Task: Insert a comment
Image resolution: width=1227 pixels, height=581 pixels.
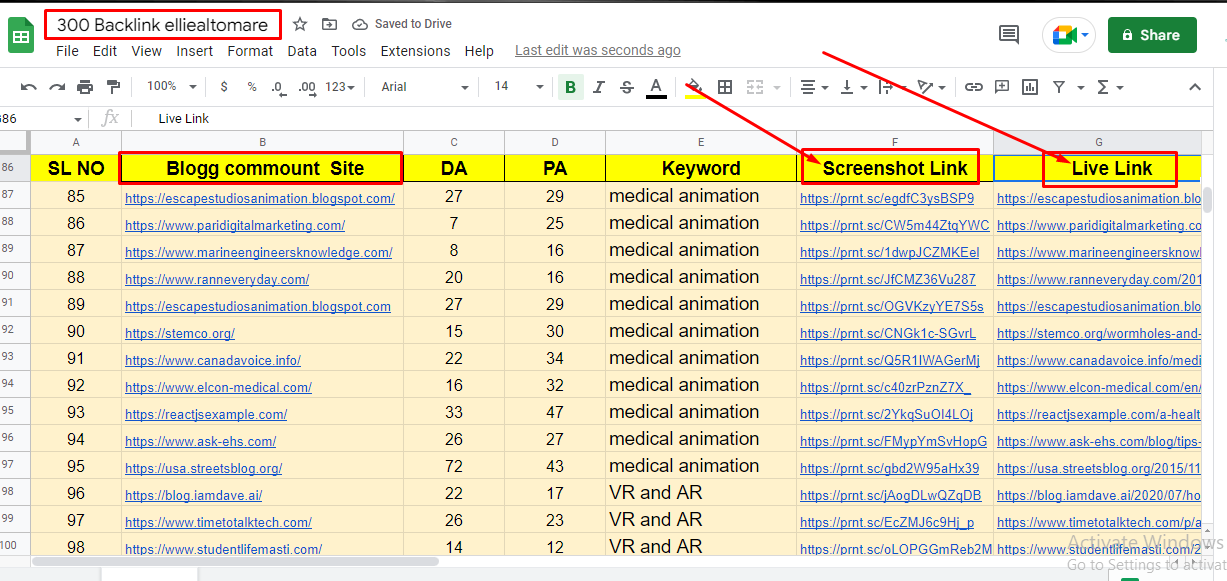Action: (1001, 87)
